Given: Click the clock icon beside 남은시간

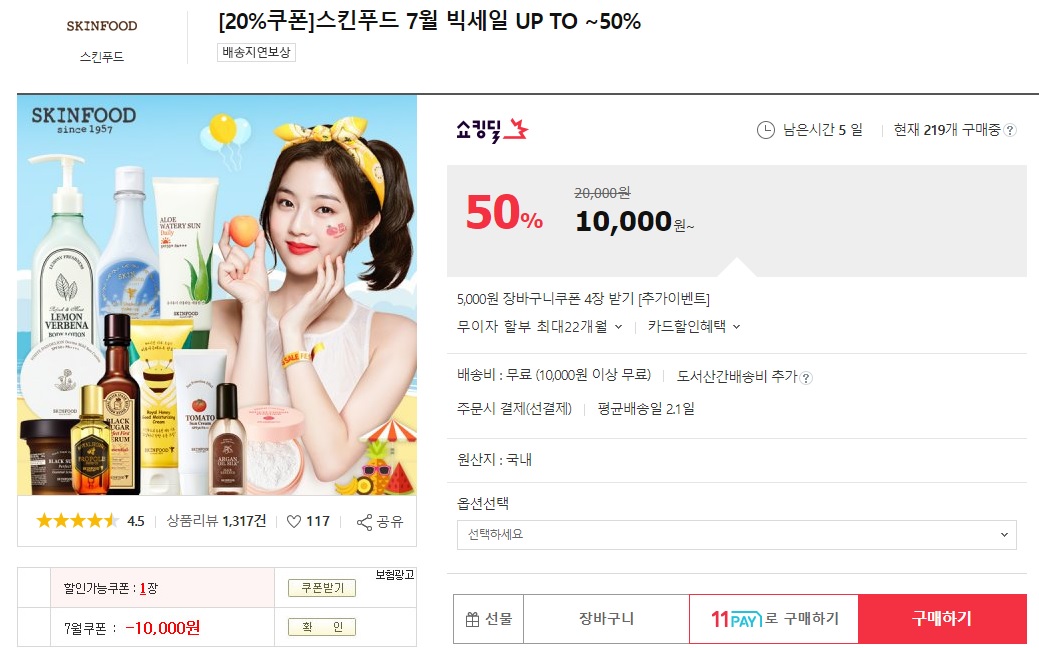Looking at the screenshot, I should (765, 130).
